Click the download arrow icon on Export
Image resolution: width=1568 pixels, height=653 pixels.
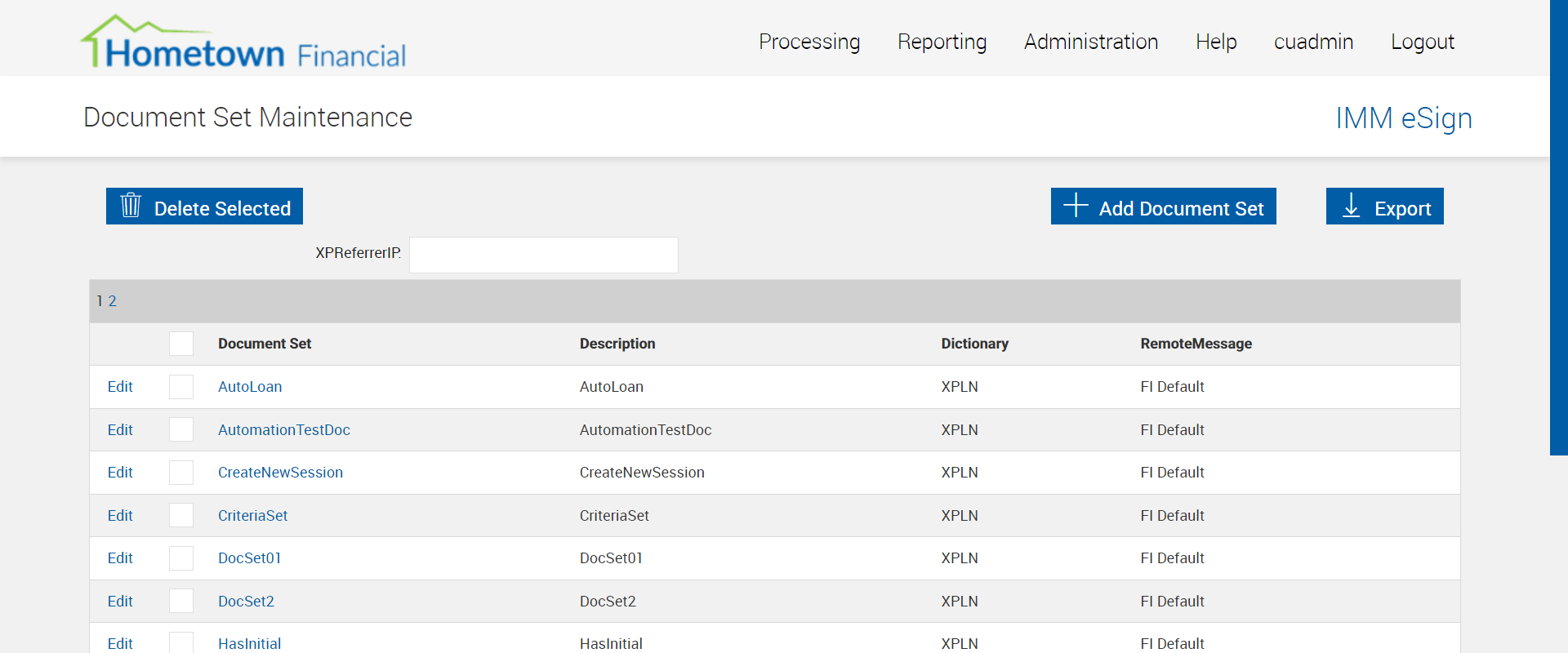point(1352,206)
